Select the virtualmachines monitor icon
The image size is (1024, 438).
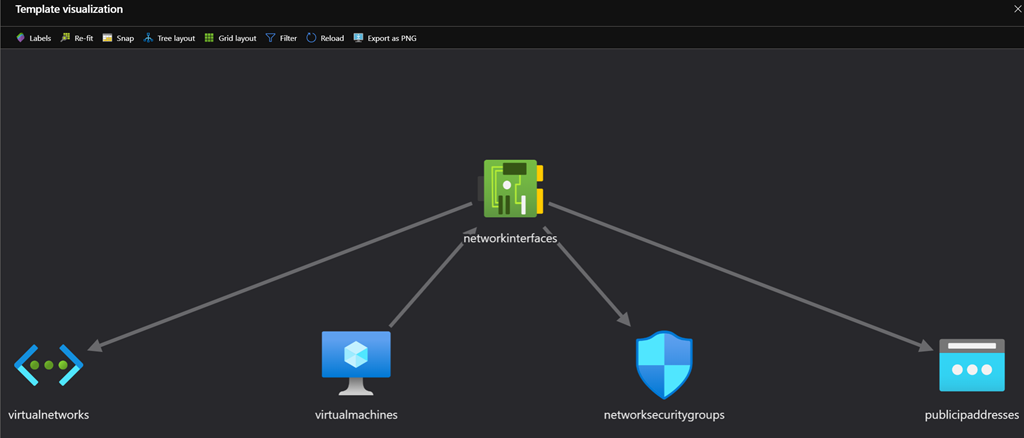(x=356, y=363)
